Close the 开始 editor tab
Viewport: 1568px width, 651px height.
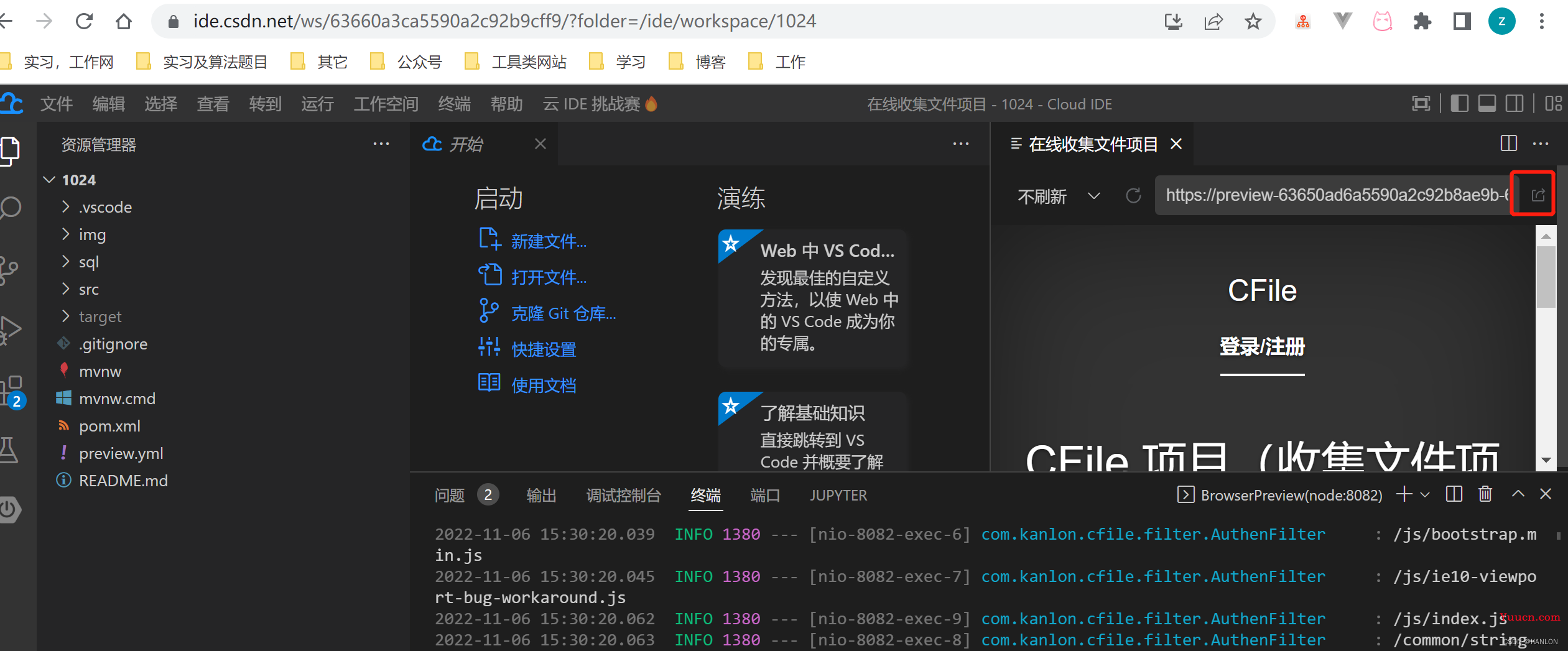coord(540,144)
